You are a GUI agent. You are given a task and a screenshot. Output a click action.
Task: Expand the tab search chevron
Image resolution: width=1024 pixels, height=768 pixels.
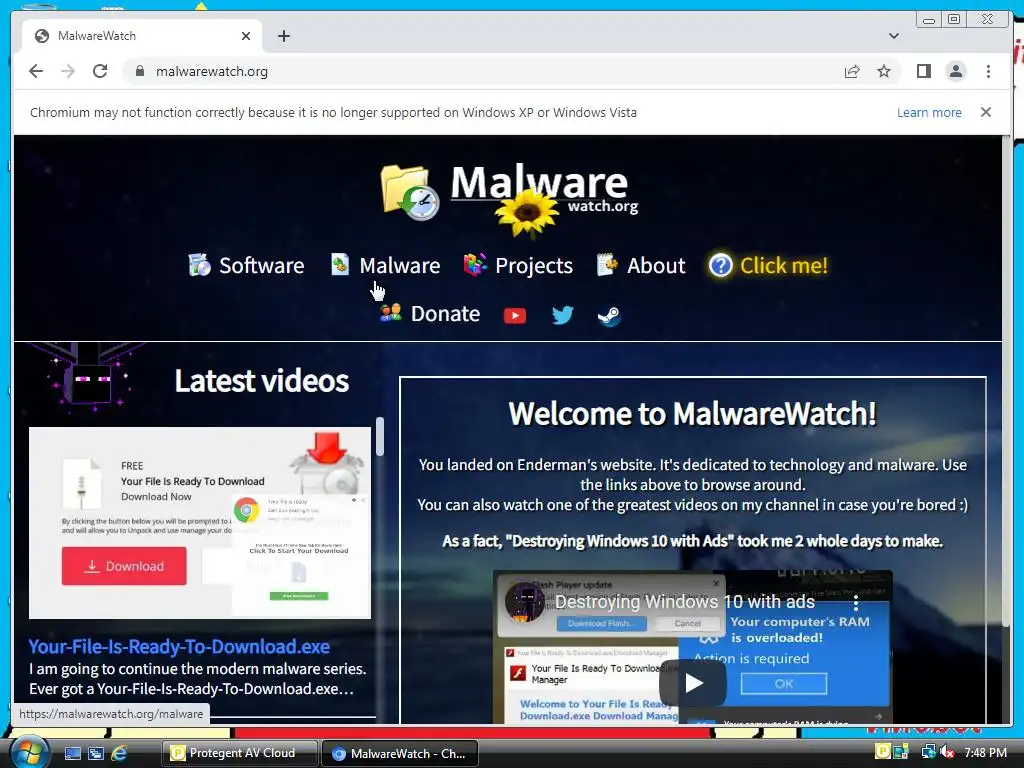[893, 36]
